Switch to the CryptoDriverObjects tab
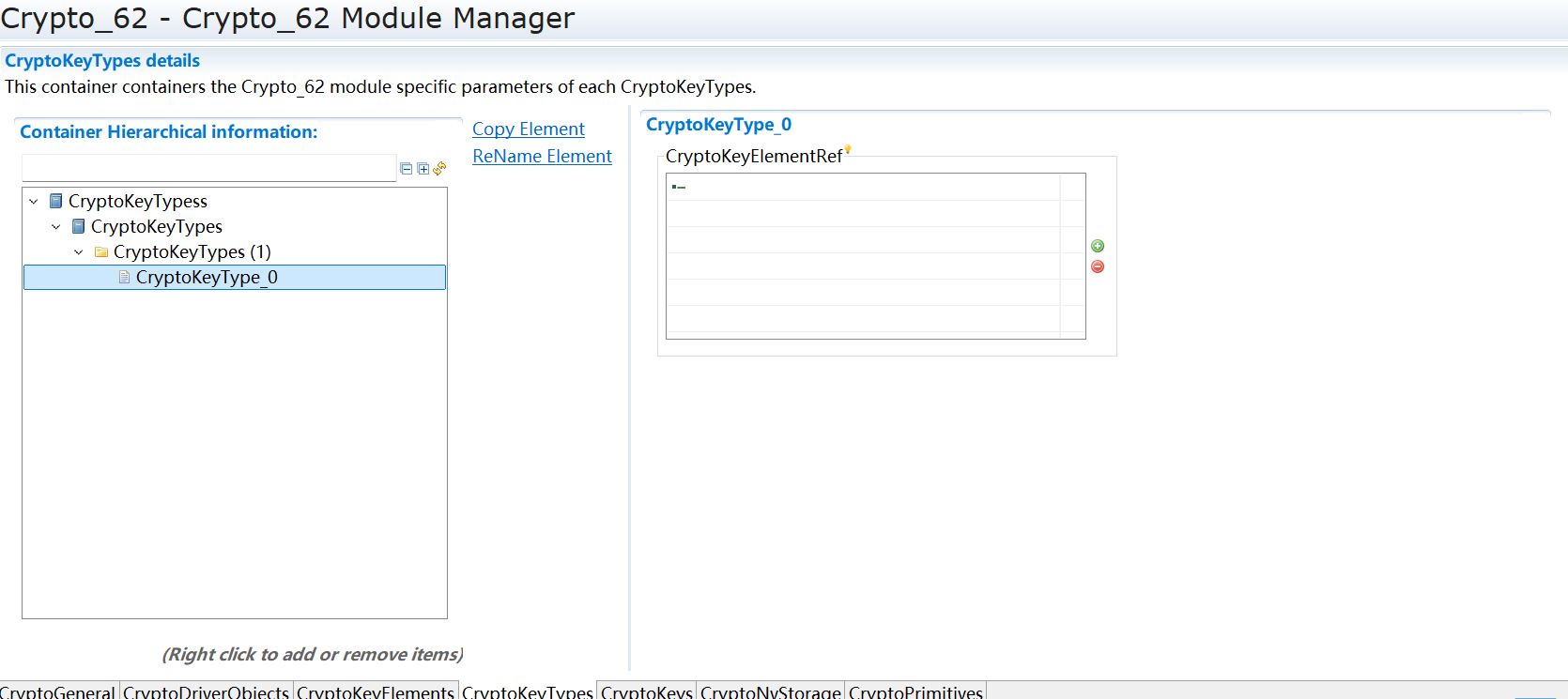Viewport: 1568px width, 699px height. (206, 691)
